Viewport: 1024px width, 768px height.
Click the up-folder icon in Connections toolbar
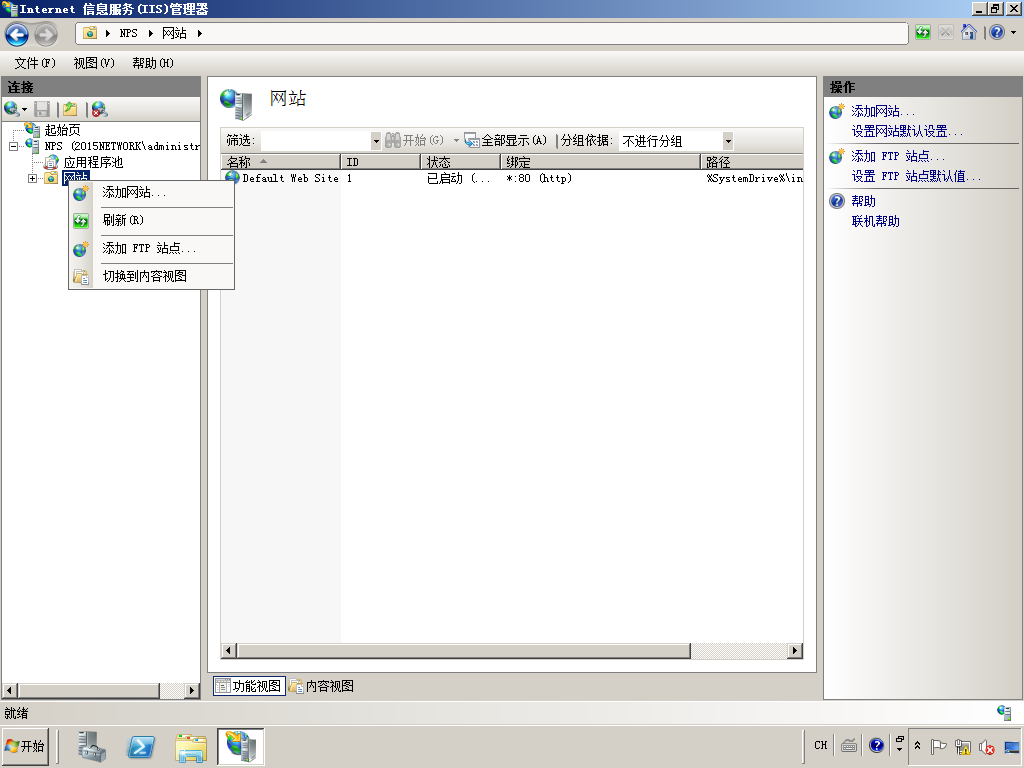[x=70, y=109]
